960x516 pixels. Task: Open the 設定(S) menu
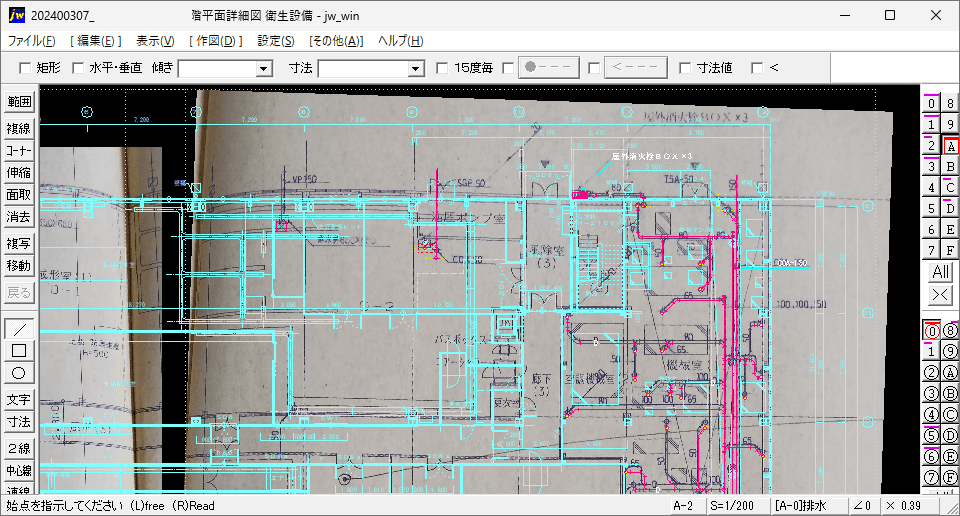(x=276, y=41)
